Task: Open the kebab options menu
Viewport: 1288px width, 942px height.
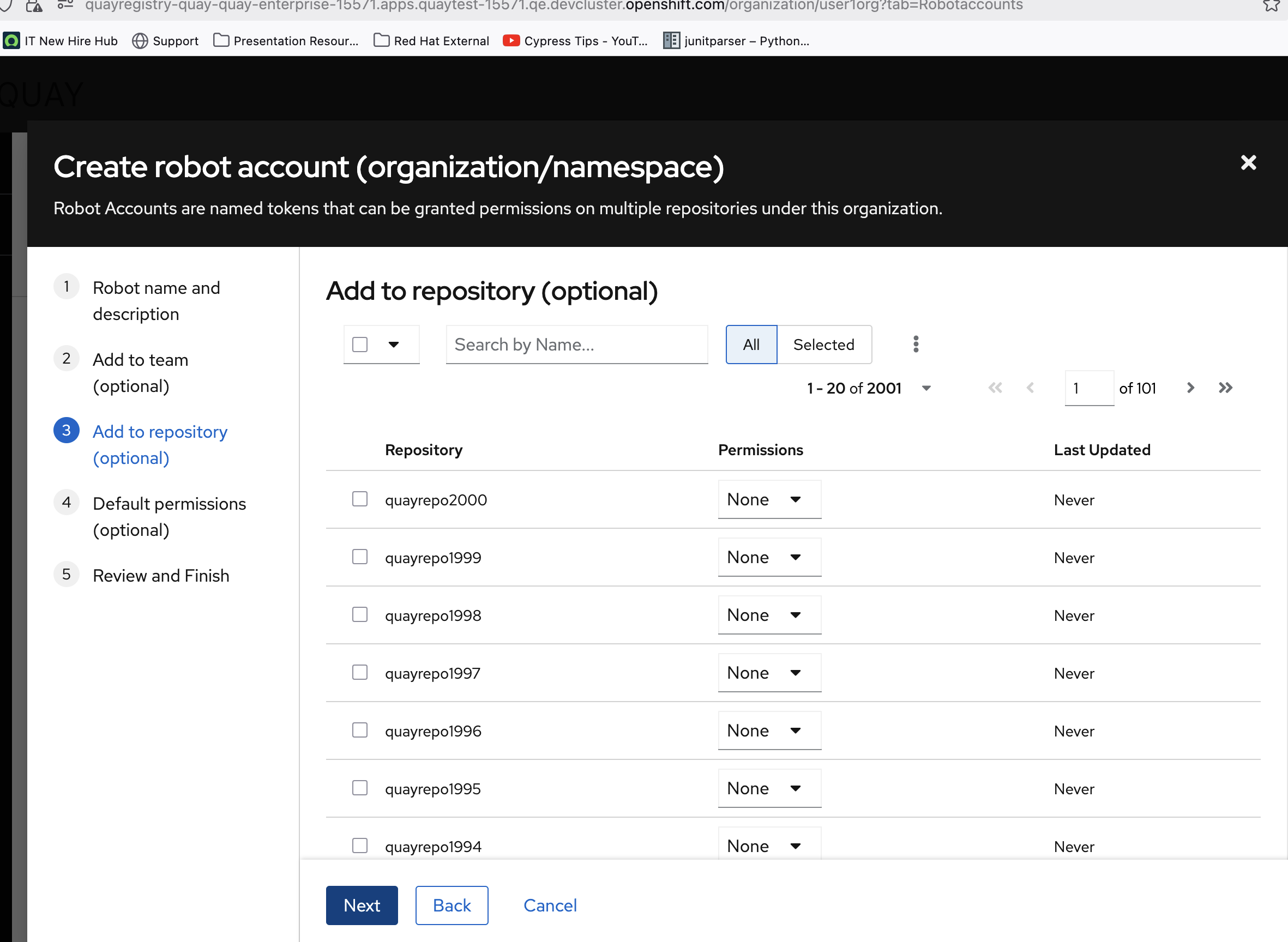Action: click(x=916, y=344)
